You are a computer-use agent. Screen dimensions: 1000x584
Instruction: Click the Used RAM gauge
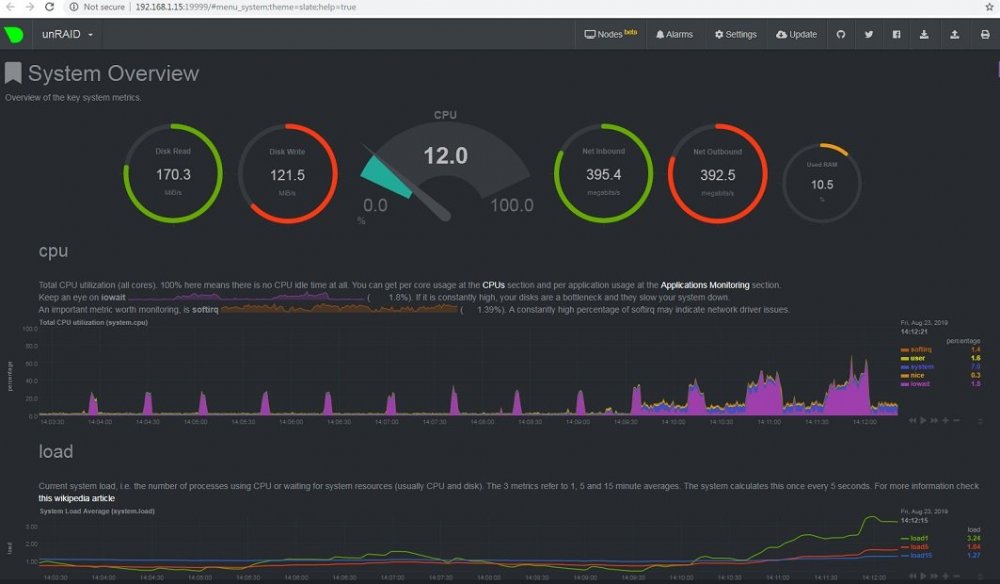(x=822, y=183)
